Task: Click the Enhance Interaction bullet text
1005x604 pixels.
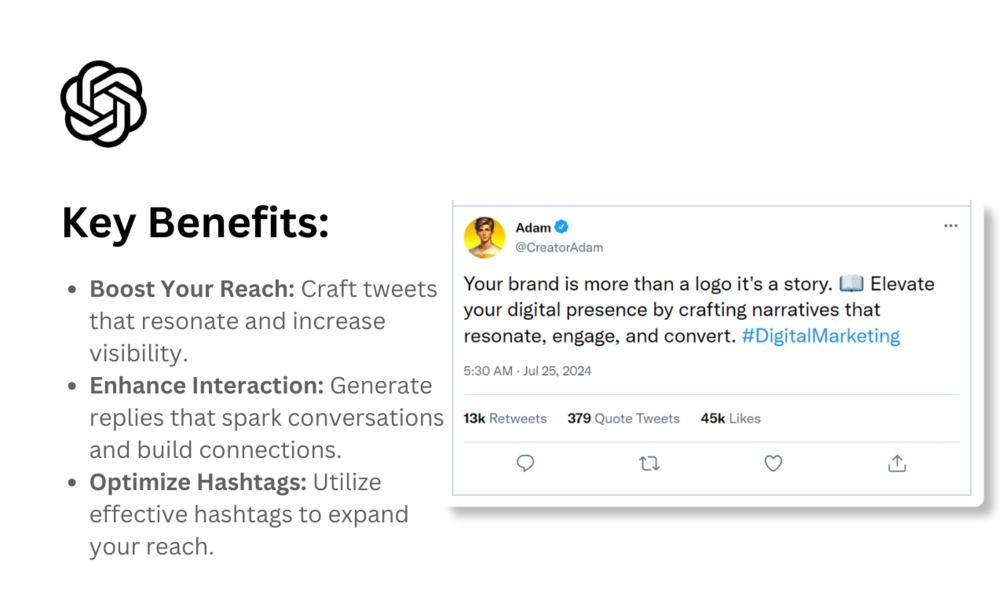Action: coord(266,417)
